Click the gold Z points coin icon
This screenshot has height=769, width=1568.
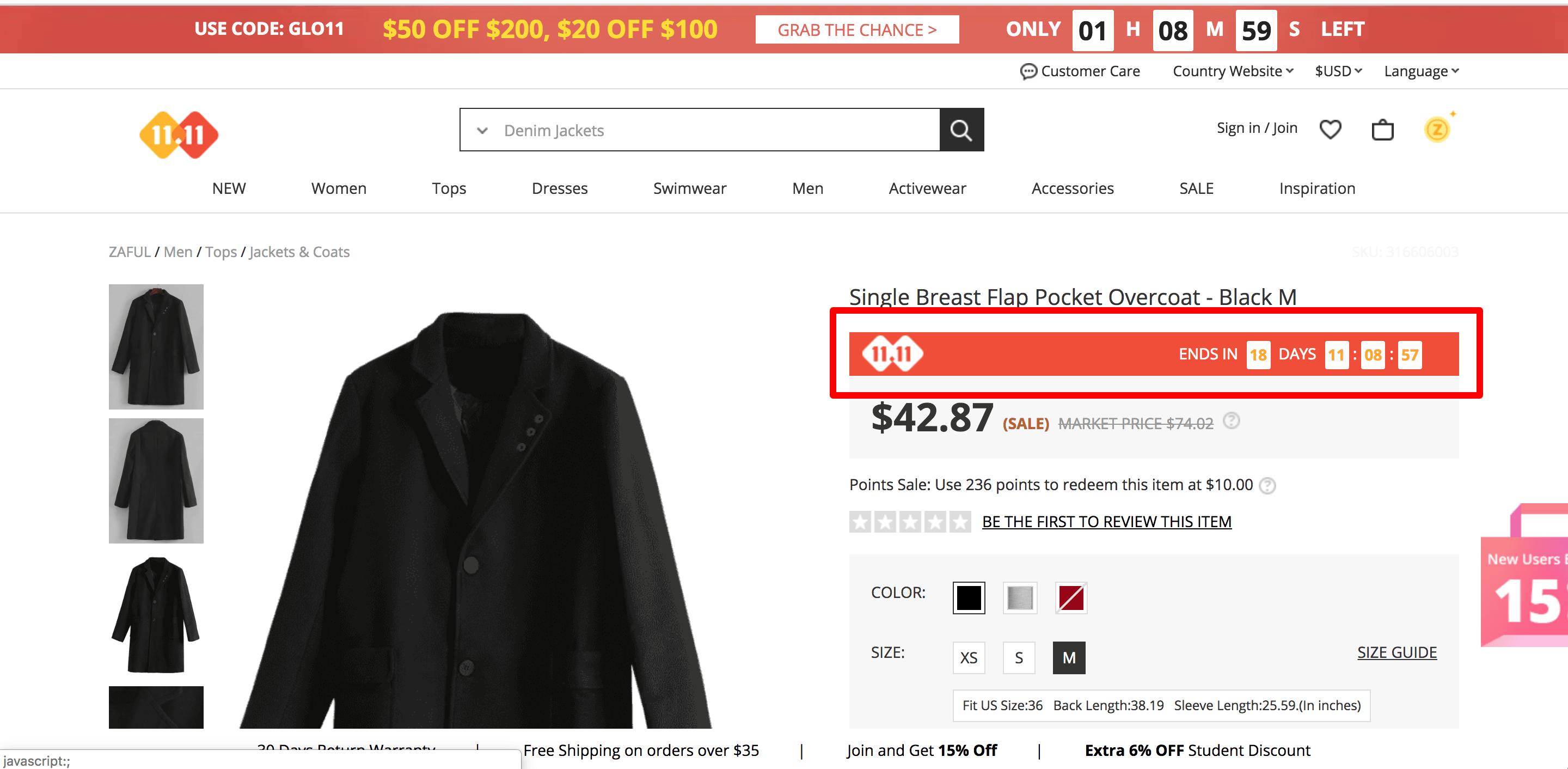(1437, 130)
